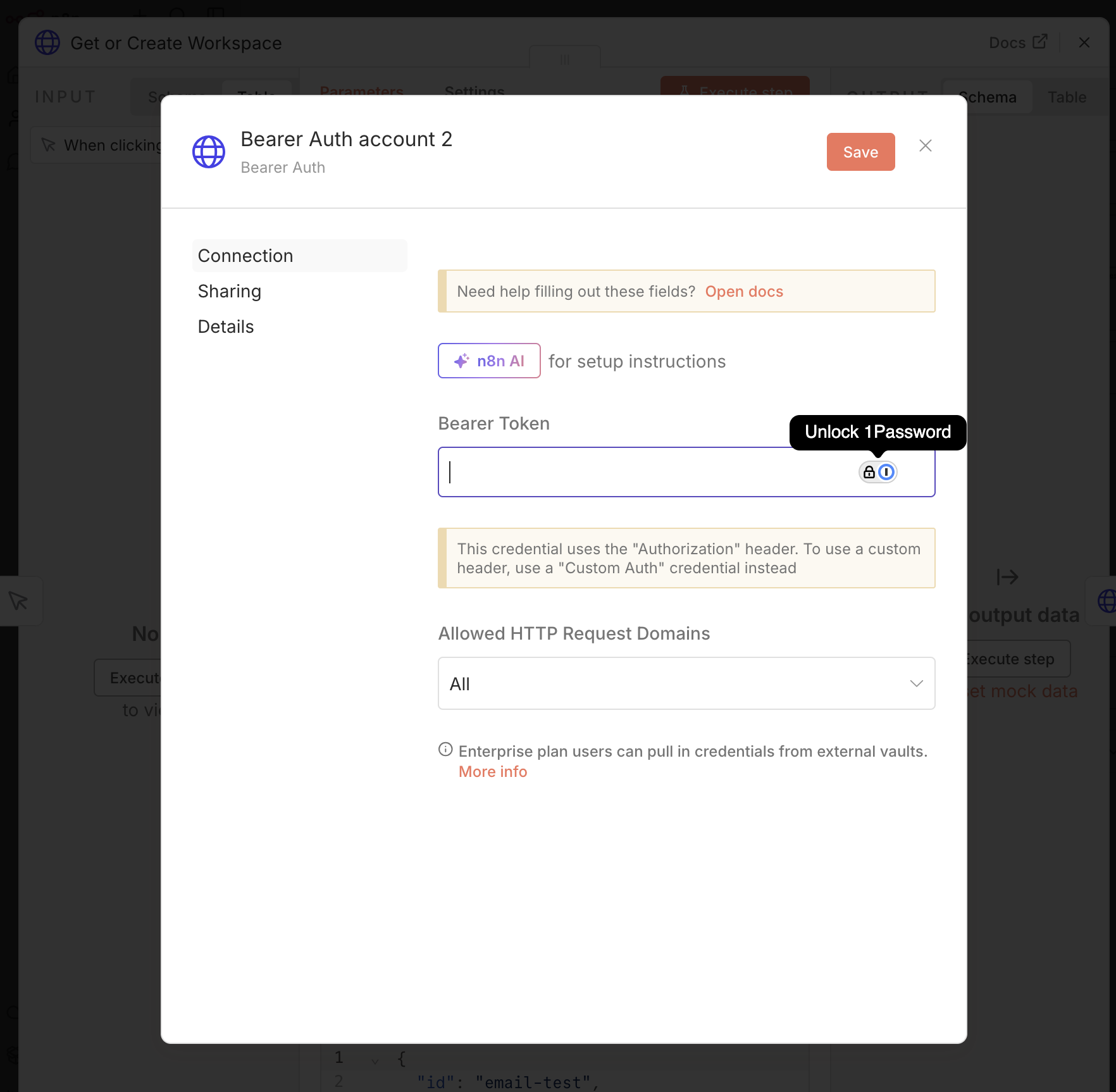The width and height of the screenshot is (1116, 1092).
Task: Open the Details tab
Action: coord(225,326)
